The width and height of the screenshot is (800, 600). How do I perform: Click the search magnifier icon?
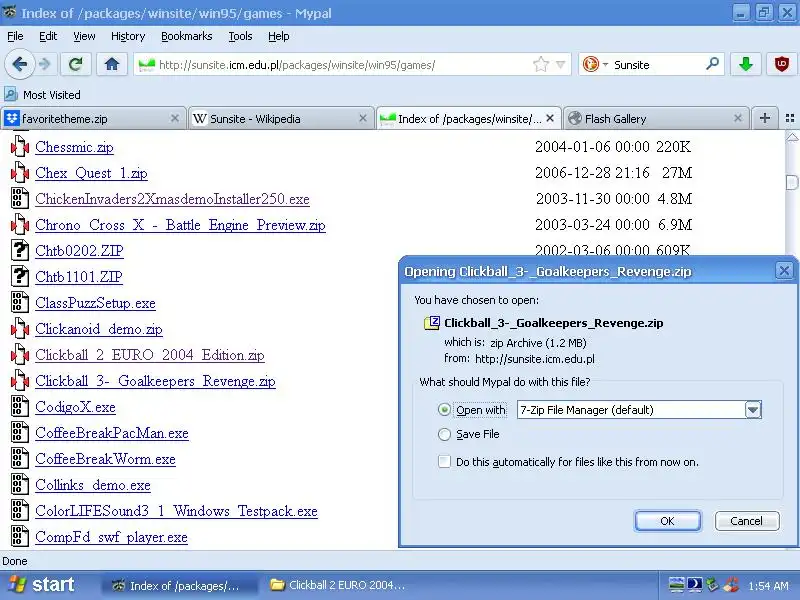tap(712, 64)
